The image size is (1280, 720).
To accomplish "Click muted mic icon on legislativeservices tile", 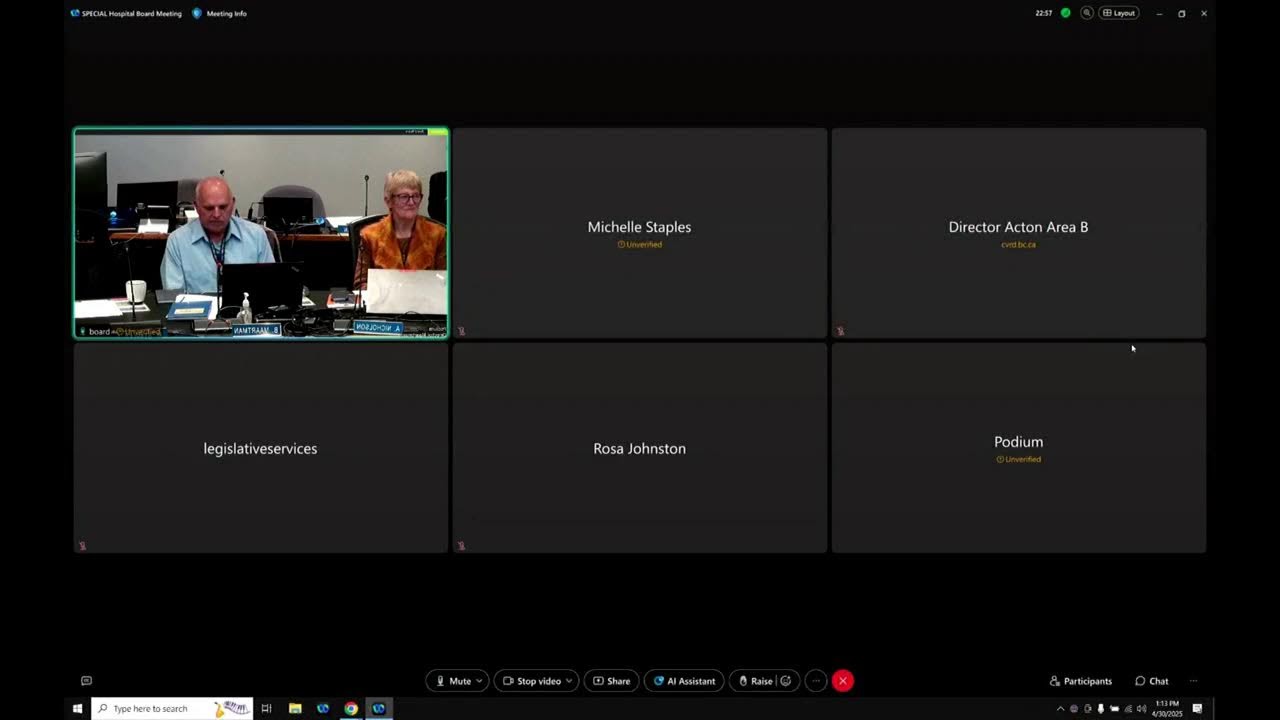I will point(82,546).
